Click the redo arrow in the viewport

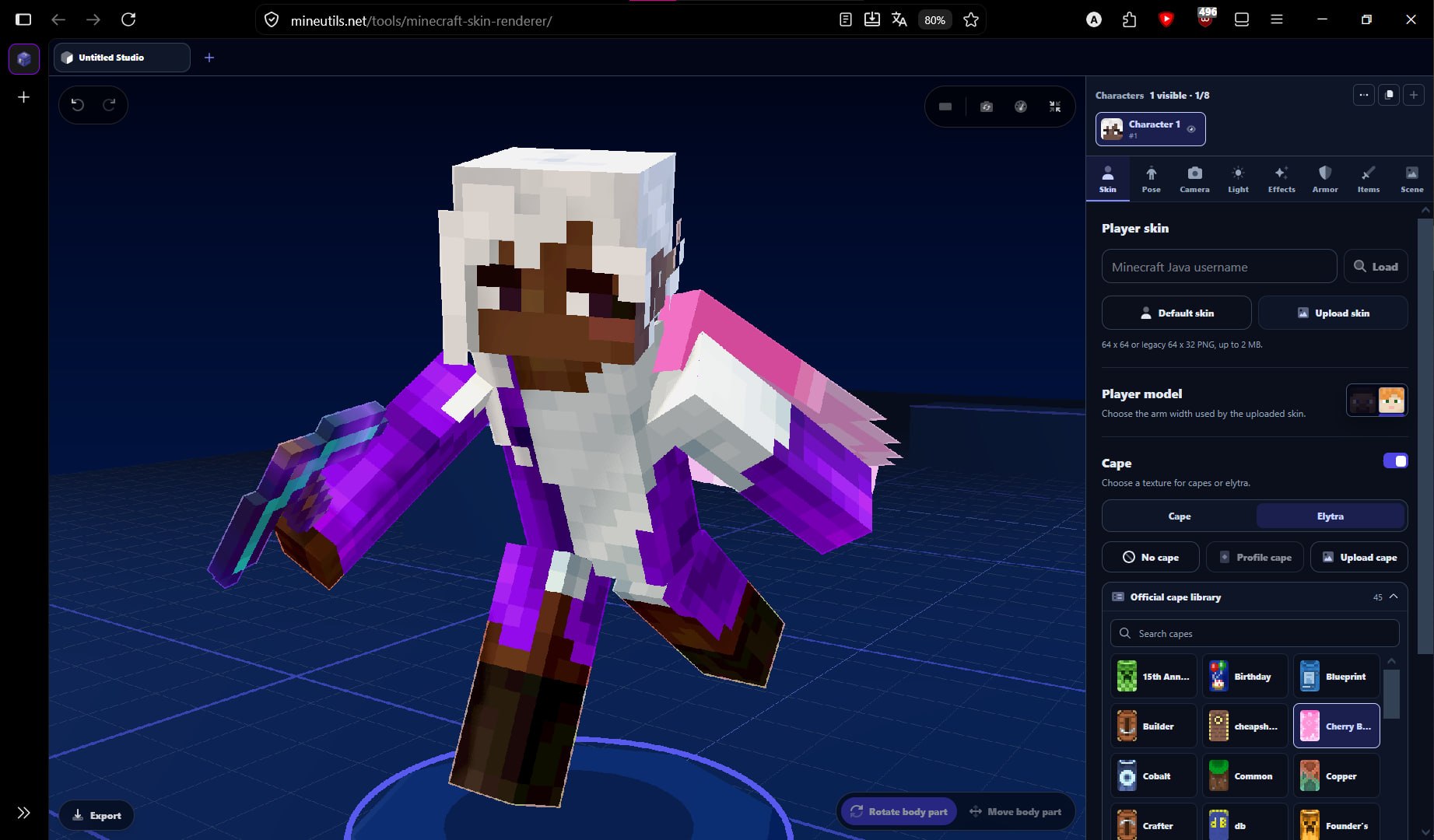(110, 104)
